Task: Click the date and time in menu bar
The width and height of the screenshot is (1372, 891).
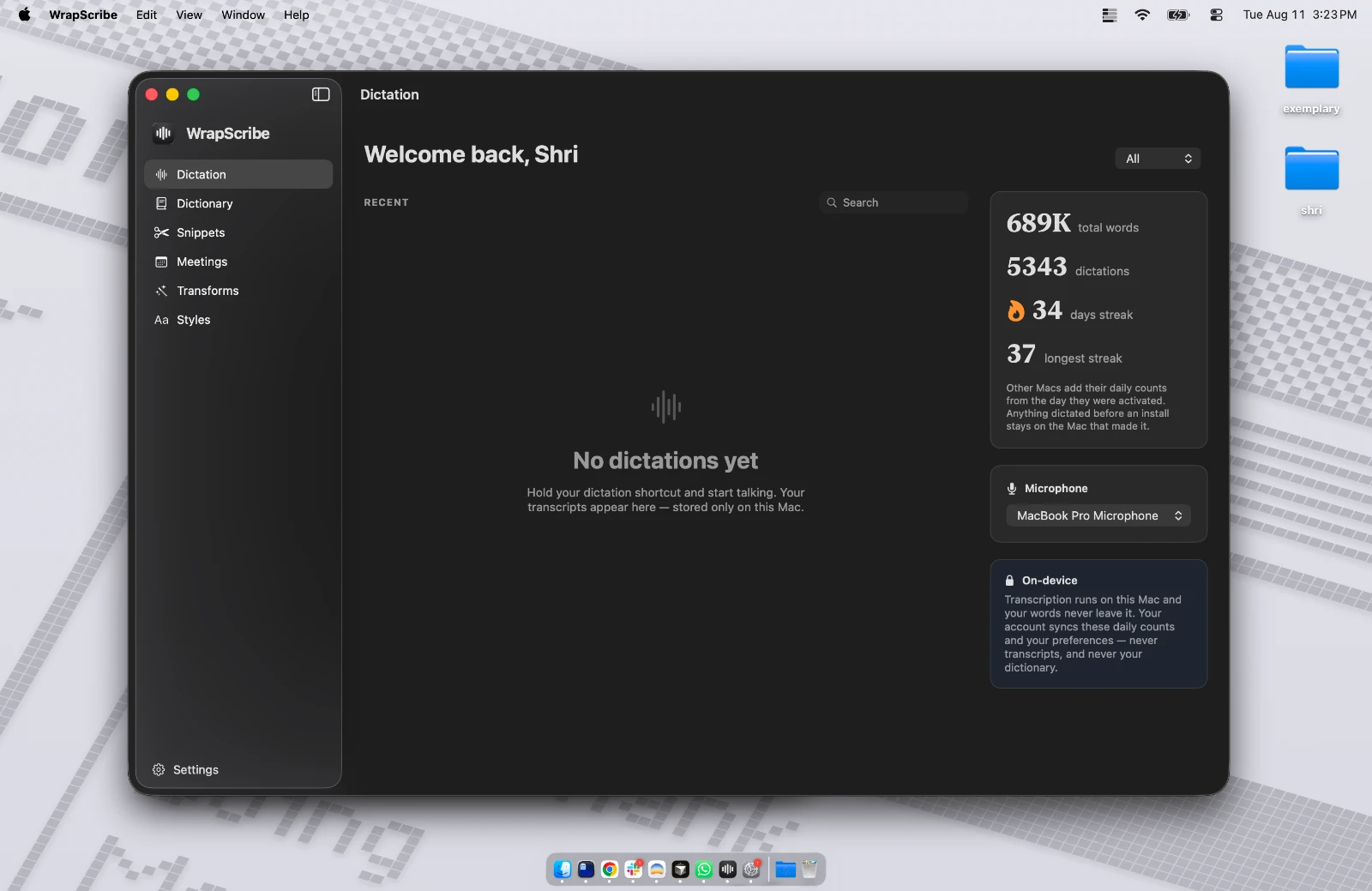Action: 1300,15
